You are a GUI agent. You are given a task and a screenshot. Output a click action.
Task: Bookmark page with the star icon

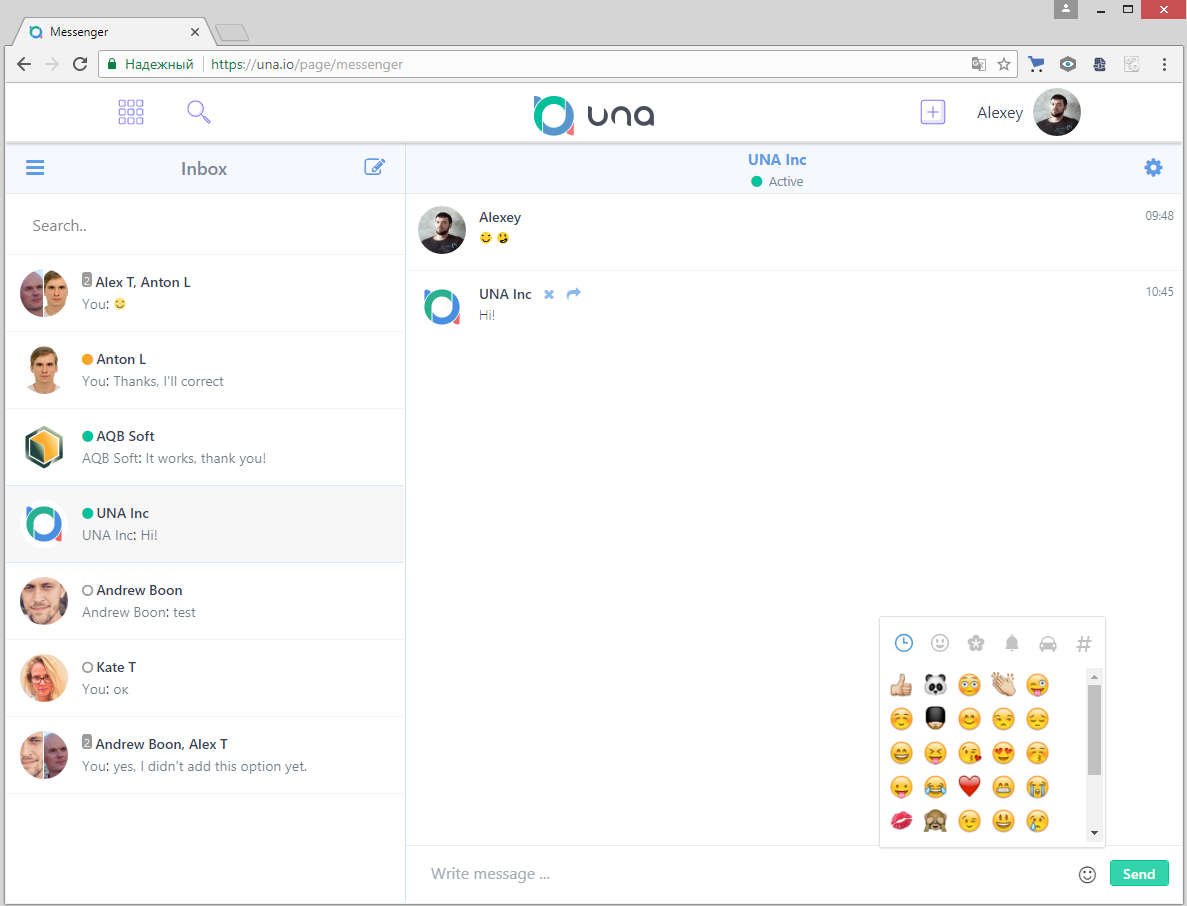tap(1004, 64)
